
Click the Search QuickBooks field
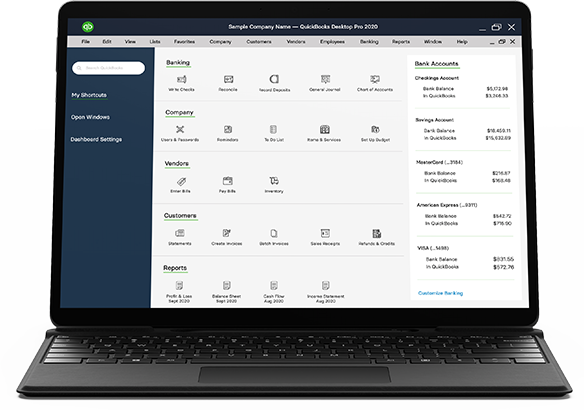tap(108, 68)
